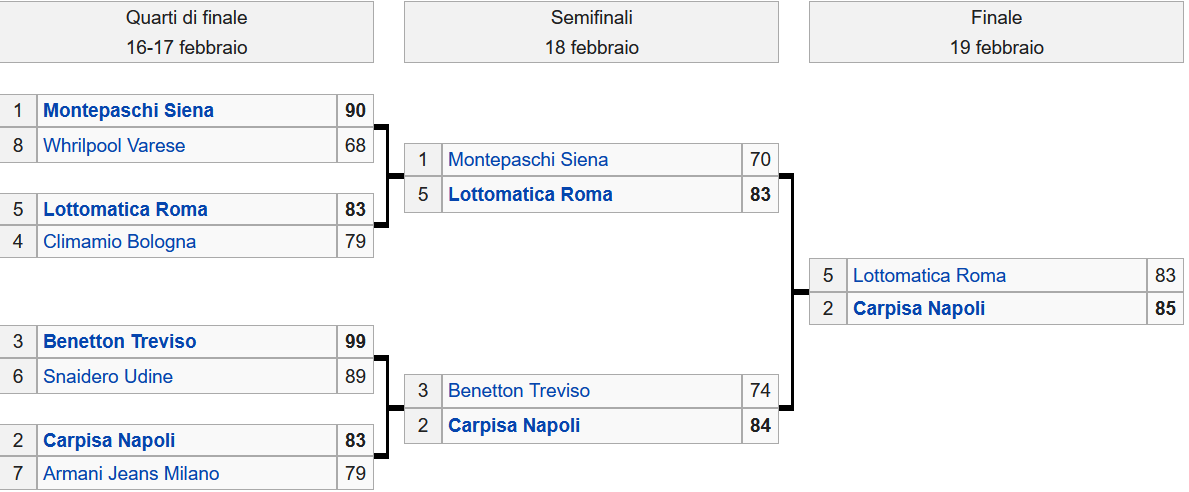Open Lottomatica Roma link in the final
The height and width of the screenshot is (492, 1189).
pos(929,275)
